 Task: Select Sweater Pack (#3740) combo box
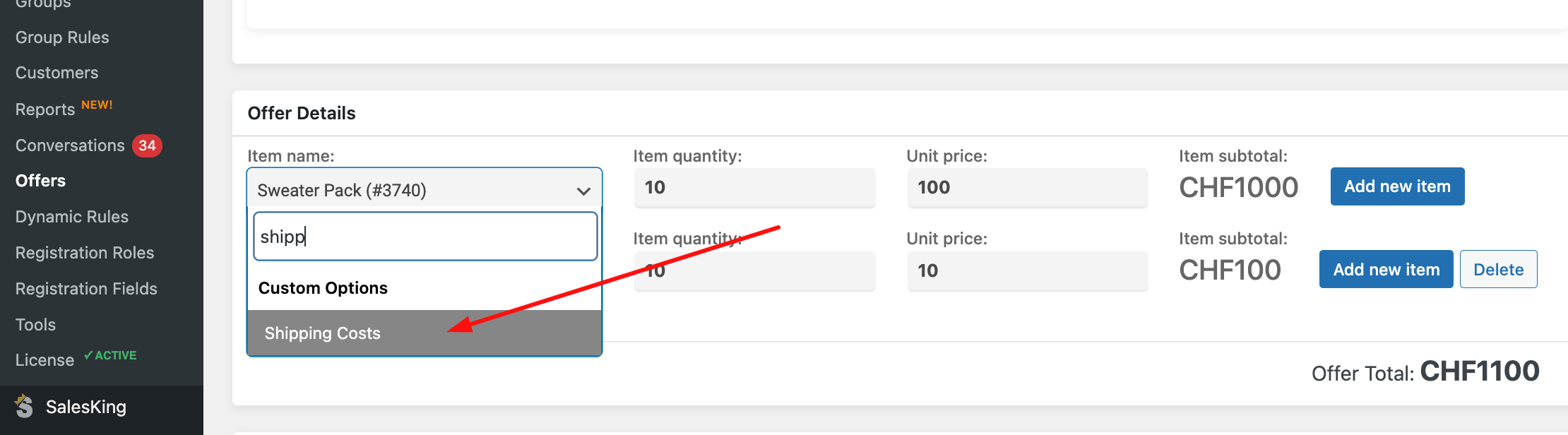point(424,189)
